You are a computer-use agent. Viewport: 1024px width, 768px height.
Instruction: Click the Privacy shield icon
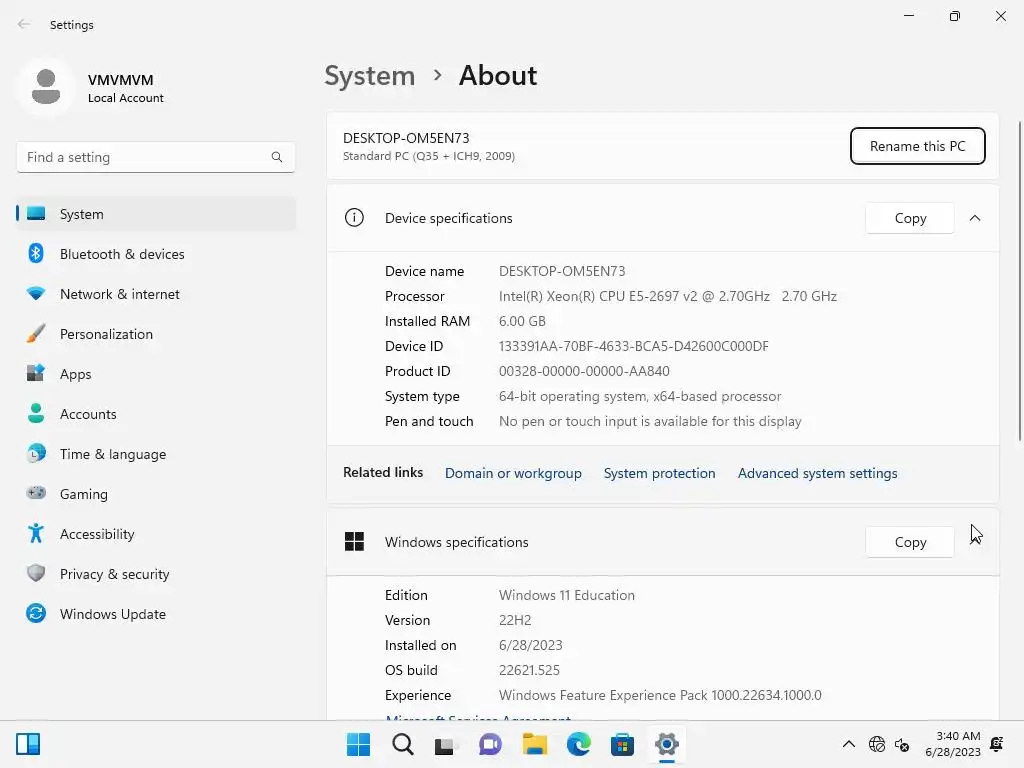click(36, 573)
